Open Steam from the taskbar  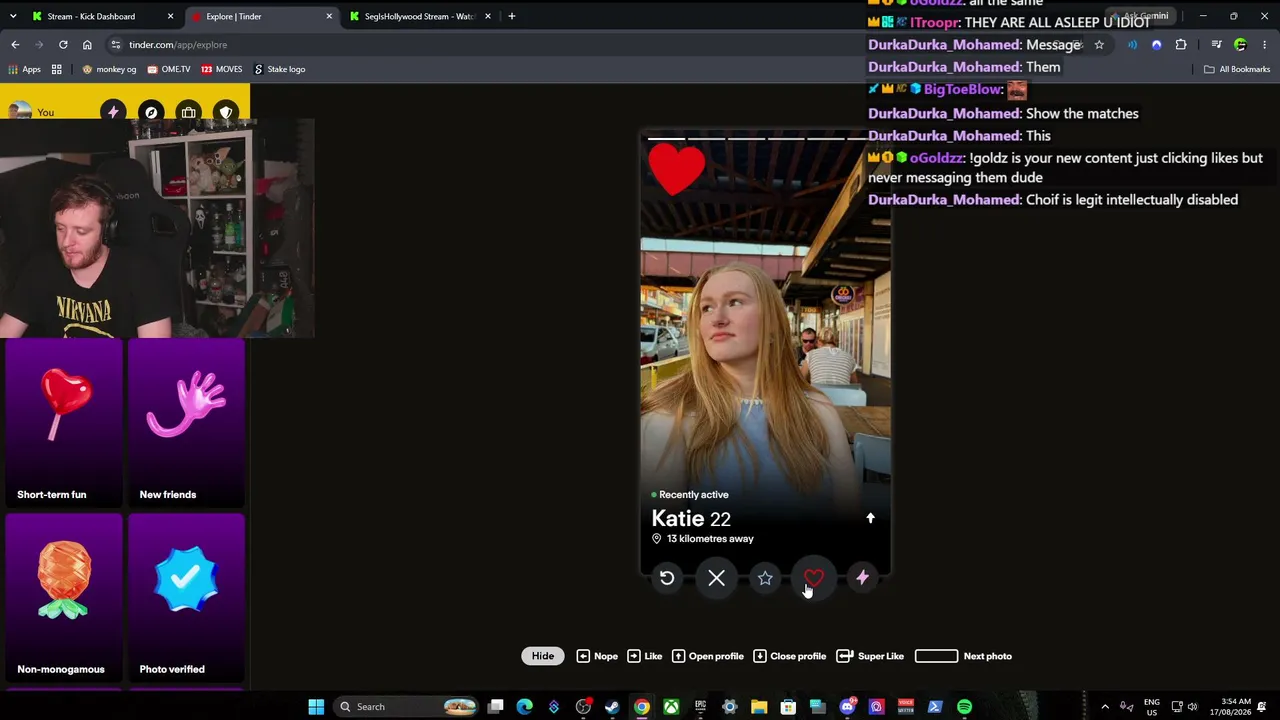click(x=612, y=707)
